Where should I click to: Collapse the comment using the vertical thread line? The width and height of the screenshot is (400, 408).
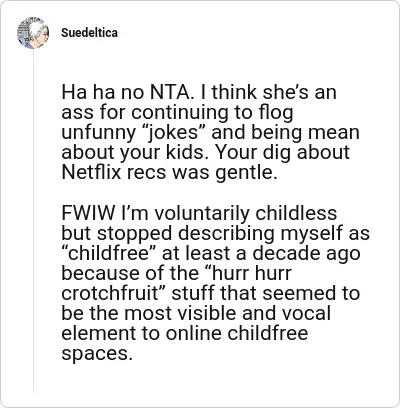point(34,220)
